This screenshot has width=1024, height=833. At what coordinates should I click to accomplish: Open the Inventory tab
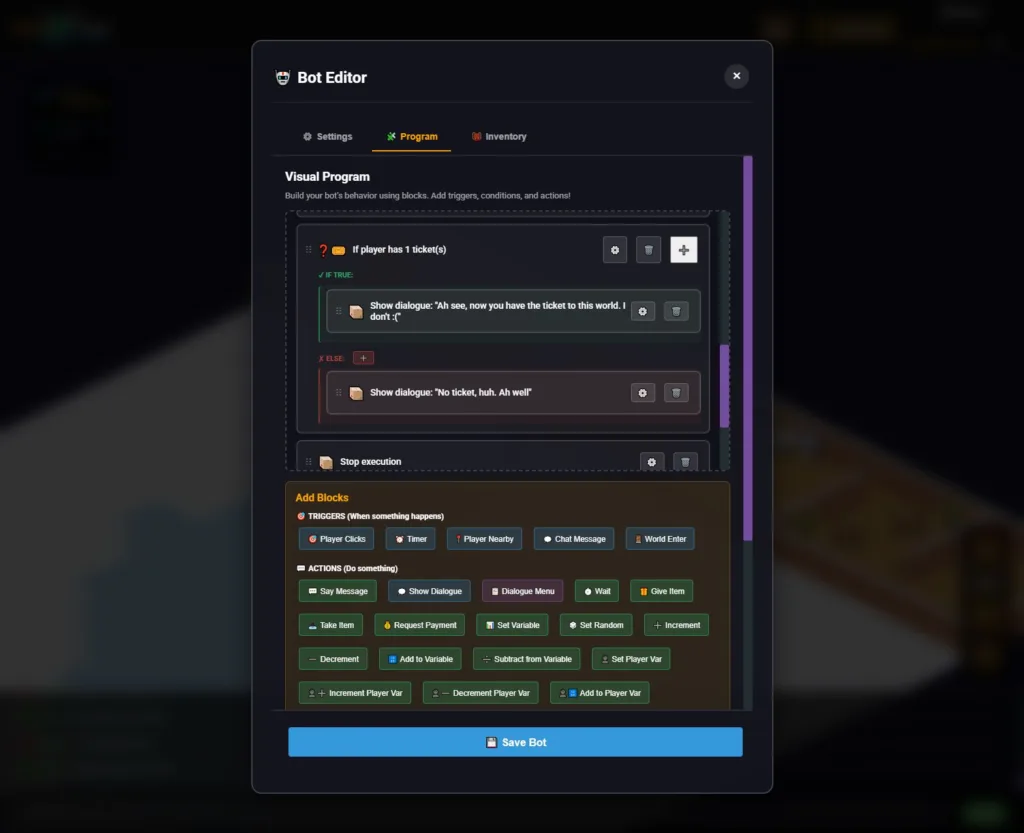pos(499,136)
